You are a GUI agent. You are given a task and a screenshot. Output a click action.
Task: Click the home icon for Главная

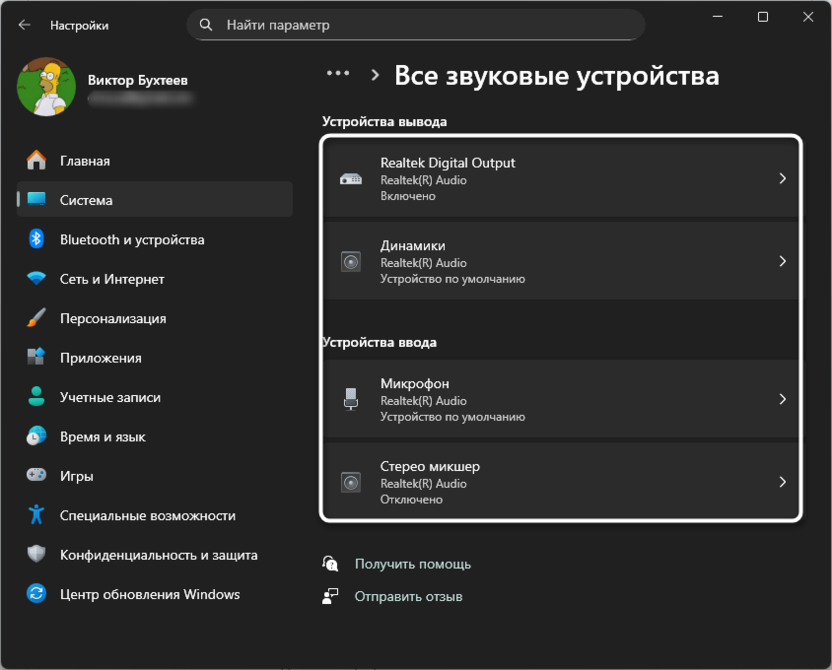(x=37, y=160)
